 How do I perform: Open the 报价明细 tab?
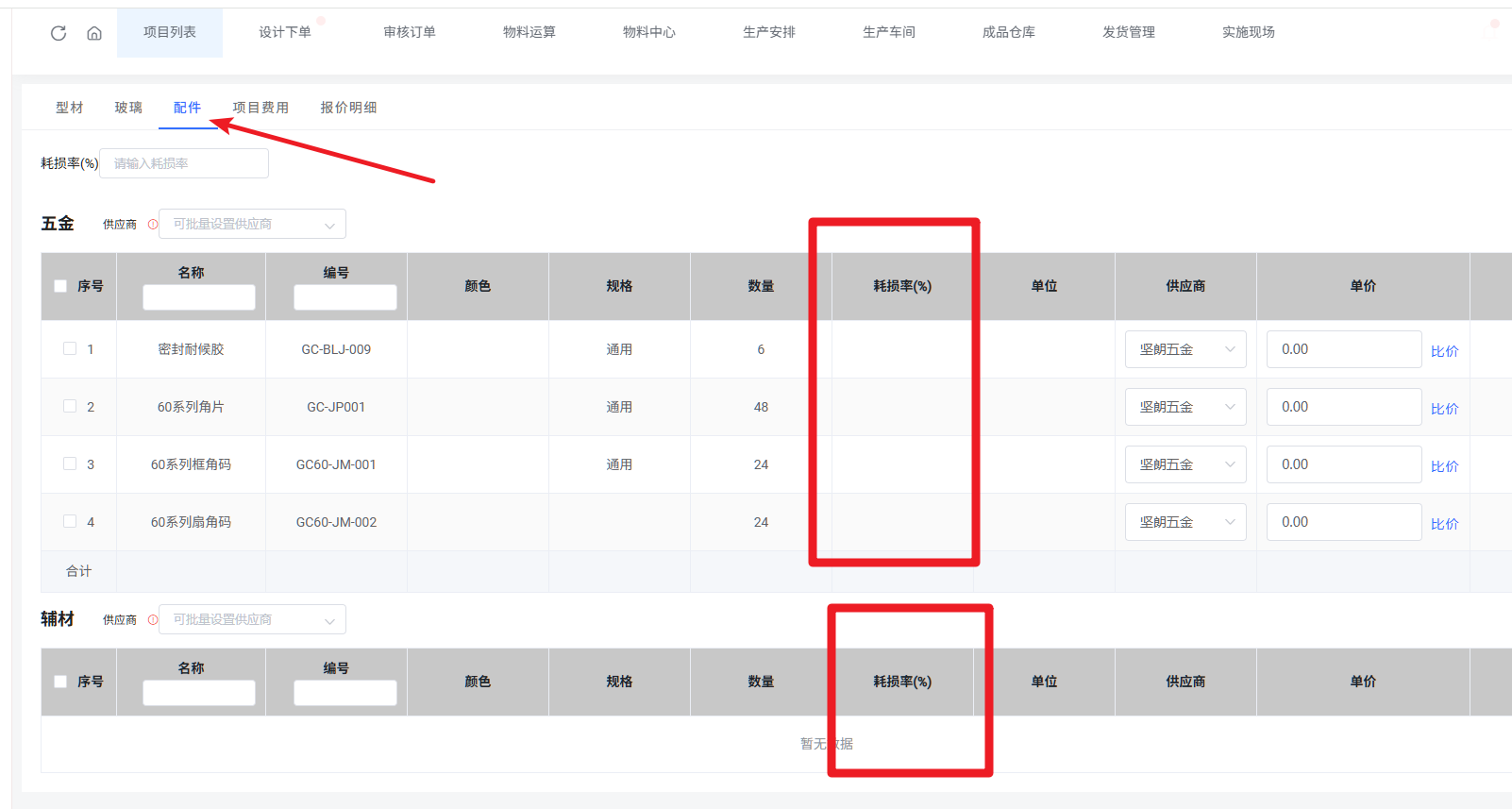point(348,108)
